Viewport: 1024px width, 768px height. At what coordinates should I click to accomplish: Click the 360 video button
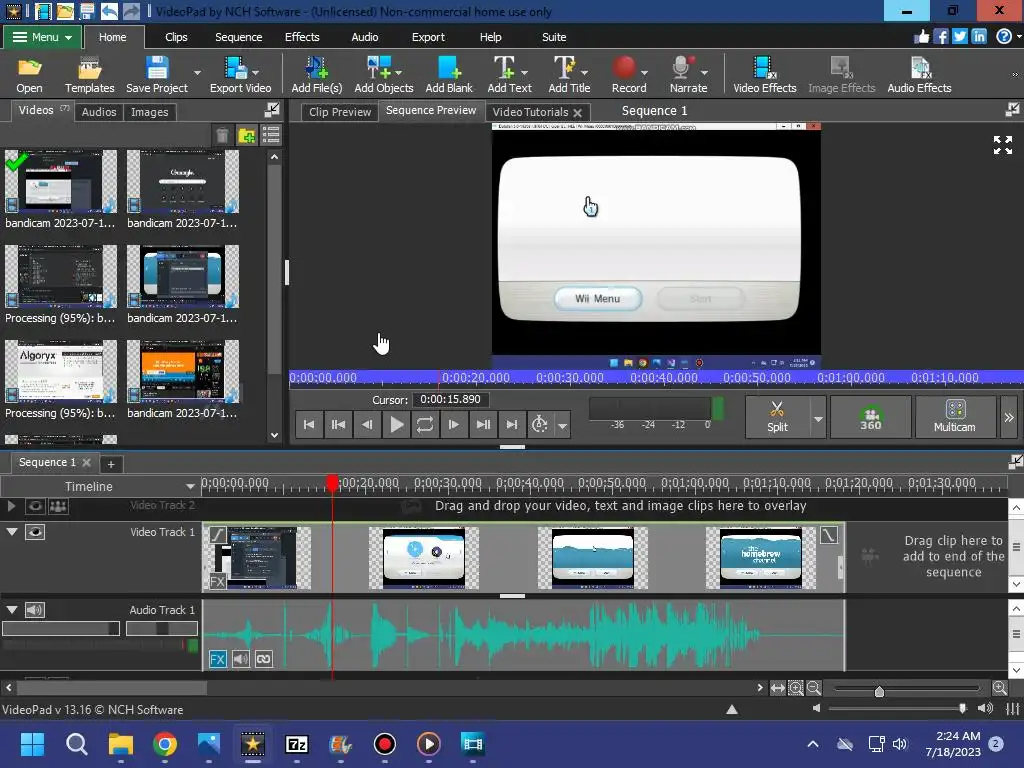point(871,417)
